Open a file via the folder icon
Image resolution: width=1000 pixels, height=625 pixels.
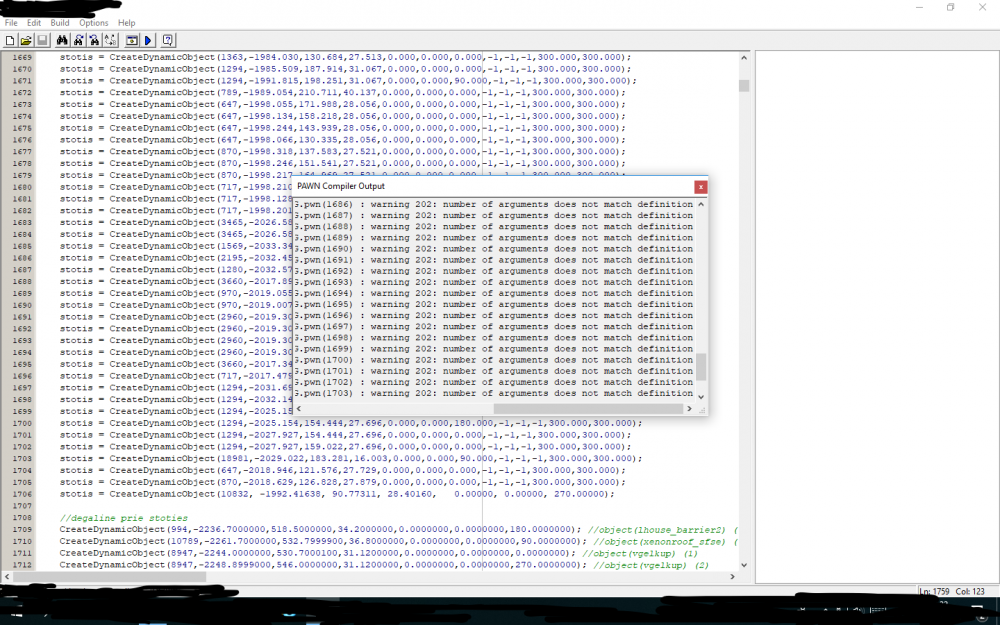coord(26,40)
